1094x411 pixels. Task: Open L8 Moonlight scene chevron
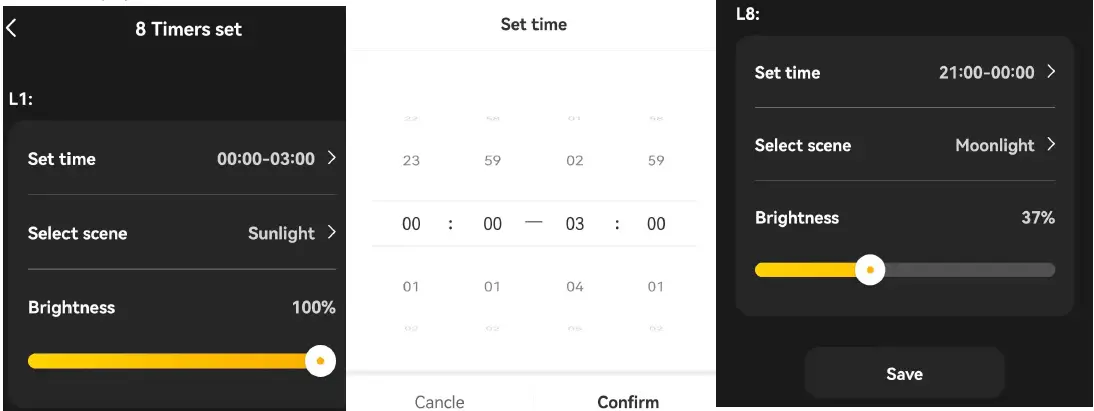(x=1051, y=145)
